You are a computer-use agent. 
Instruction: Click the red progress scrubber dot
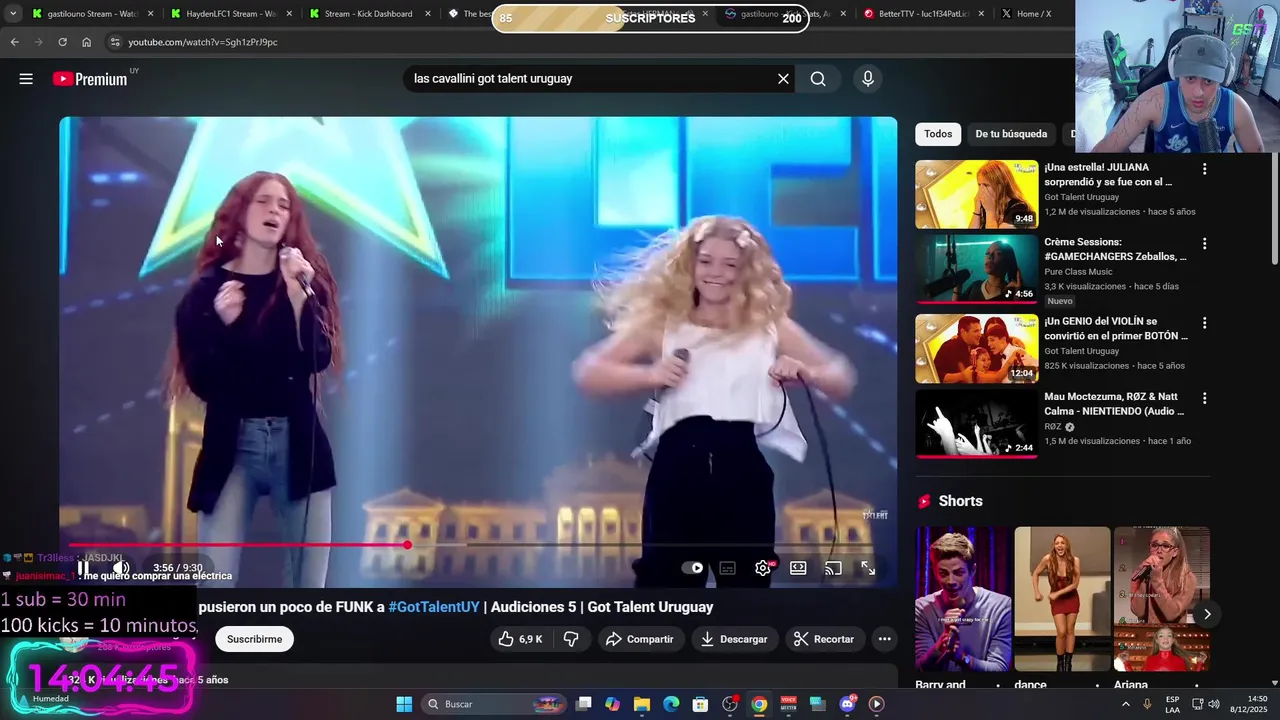(x=407, y=545)
